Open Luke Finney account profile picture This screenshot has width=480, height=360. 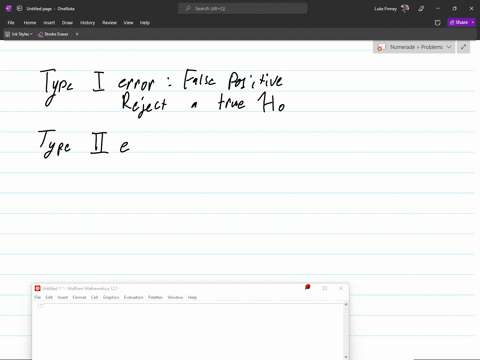pyautogui.click(x=405, y=8)
